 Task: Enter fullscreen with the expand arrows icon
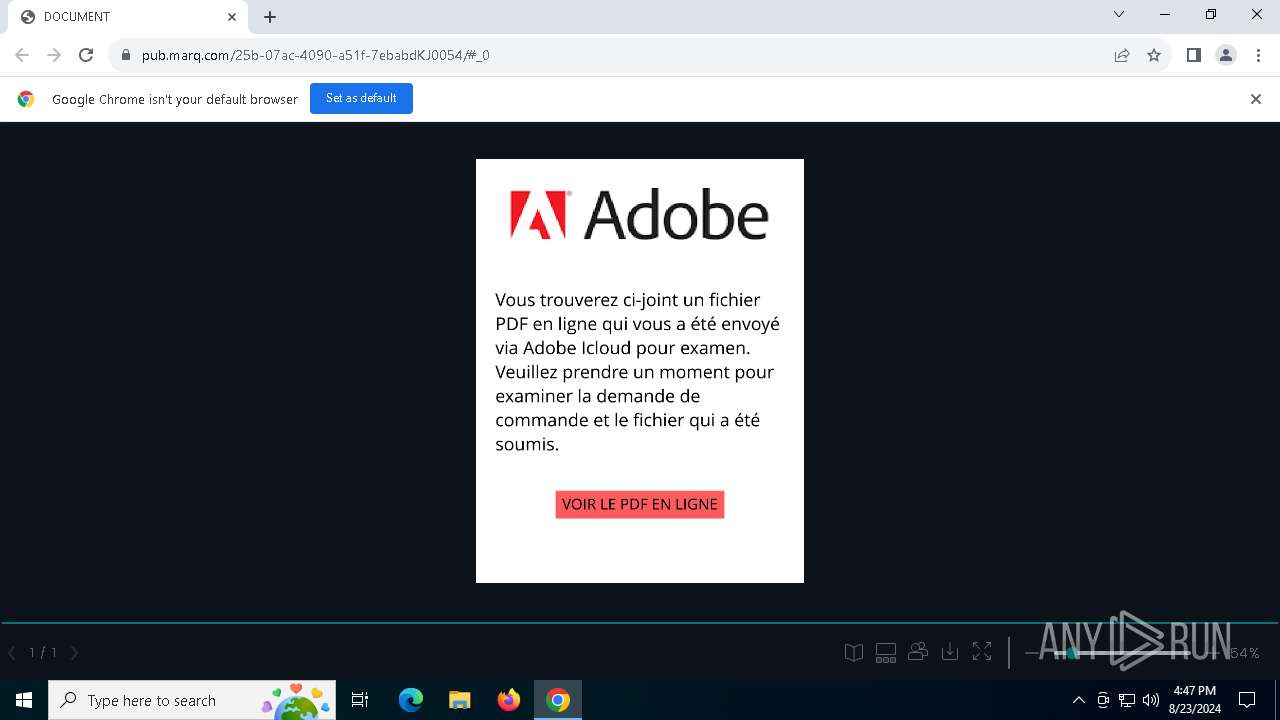982,652
